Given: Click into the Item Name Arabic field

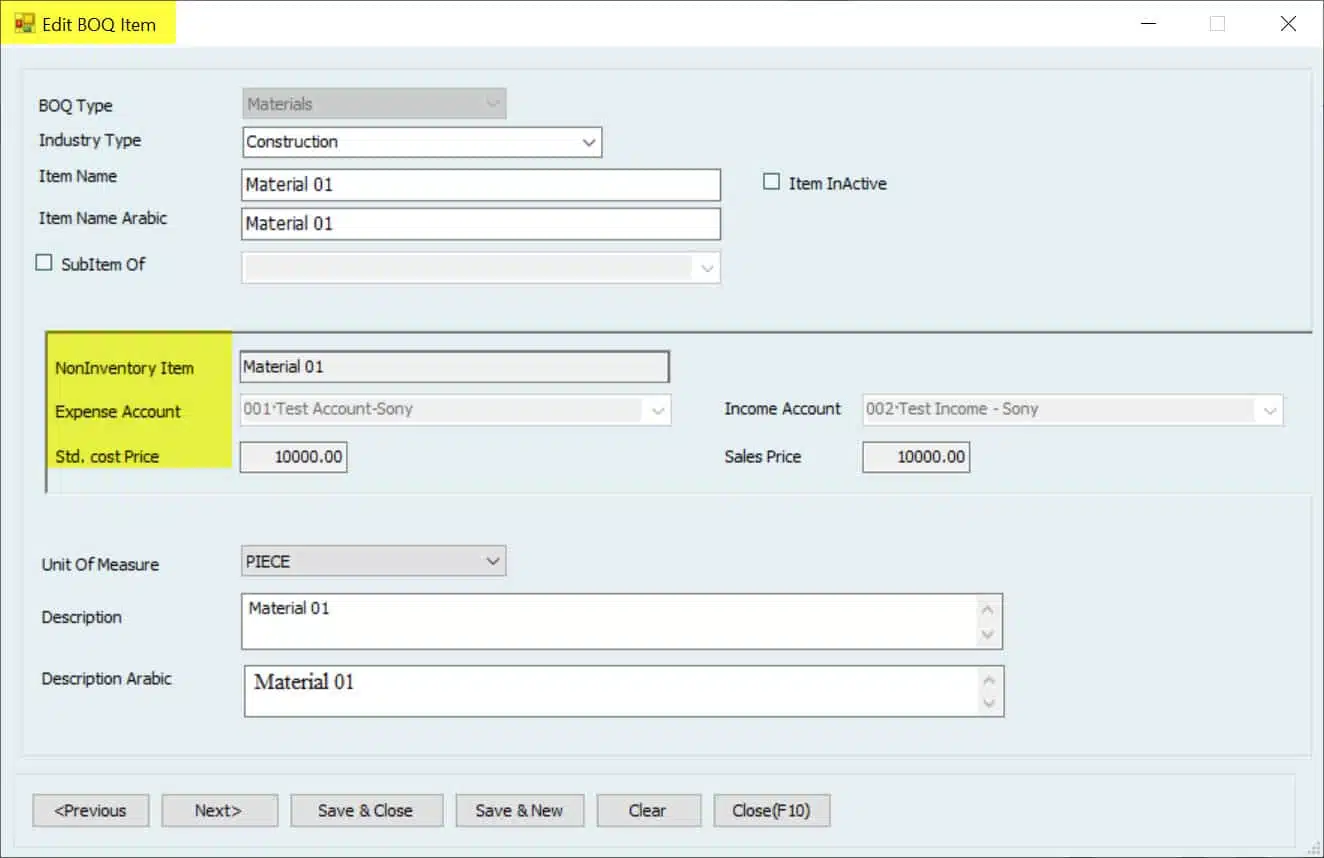Looking at the screenshot, I should click(x=481, y=224).
